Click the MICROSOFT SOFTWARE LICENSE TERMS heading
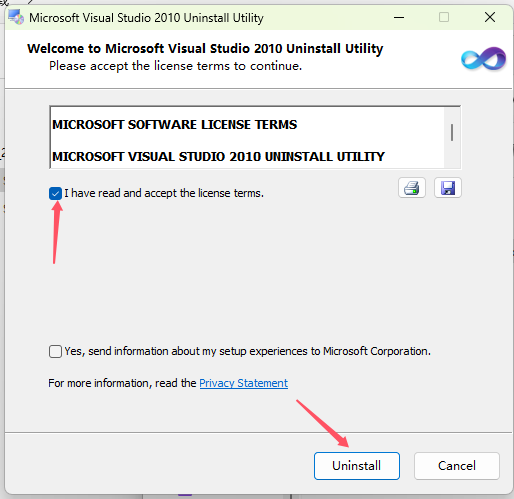The width and height of the screenshot is (514, 499). click(175, 125)
